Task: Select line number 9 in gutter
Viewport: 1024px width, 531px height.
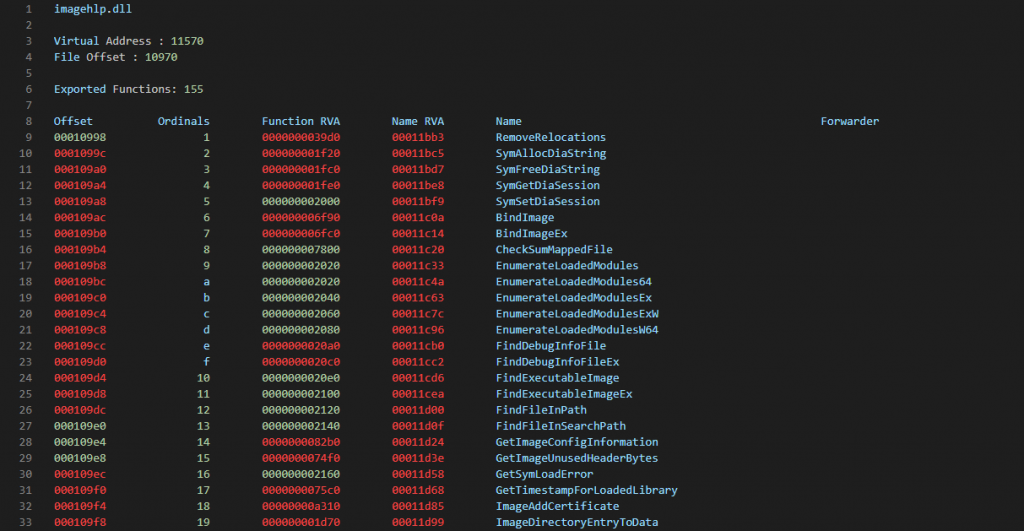Action: click(28, 137)
